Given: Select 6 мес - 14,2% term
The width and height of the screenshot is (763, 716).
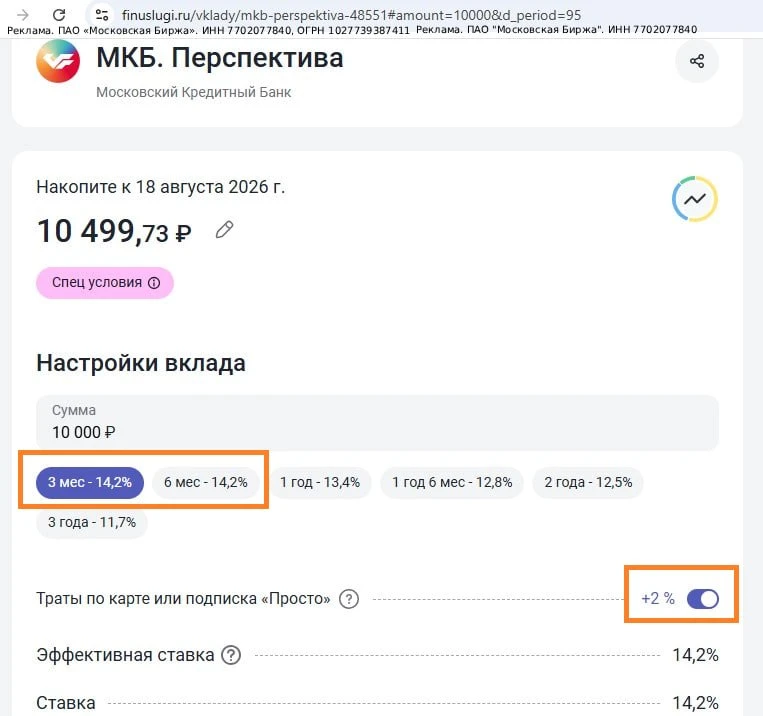Looking at the screenshot, I should point(206,482).
